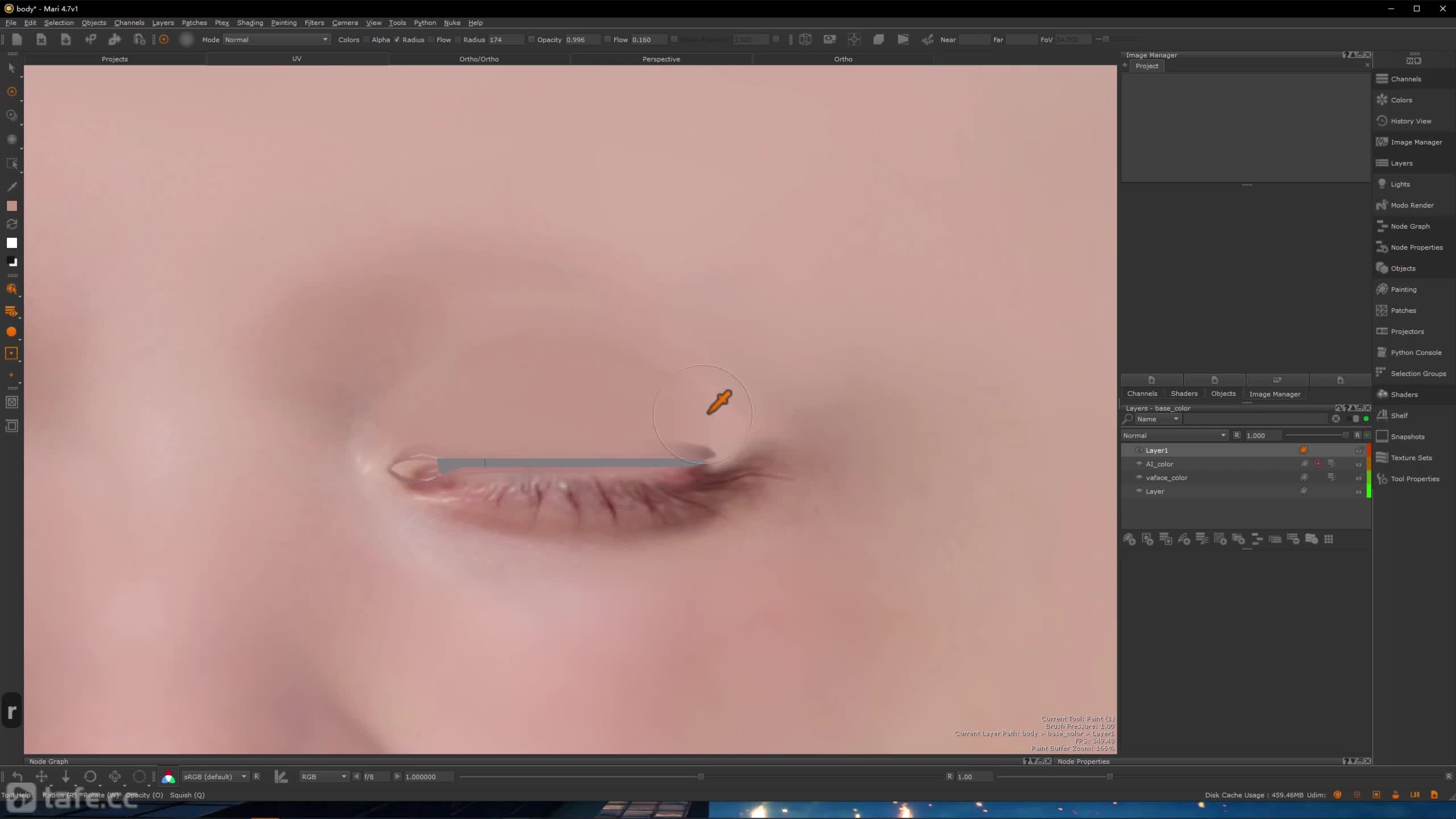Open the brush Mode Normal dropdown
Viewport: 1456px width, 819px height.
tap(276, 39)
